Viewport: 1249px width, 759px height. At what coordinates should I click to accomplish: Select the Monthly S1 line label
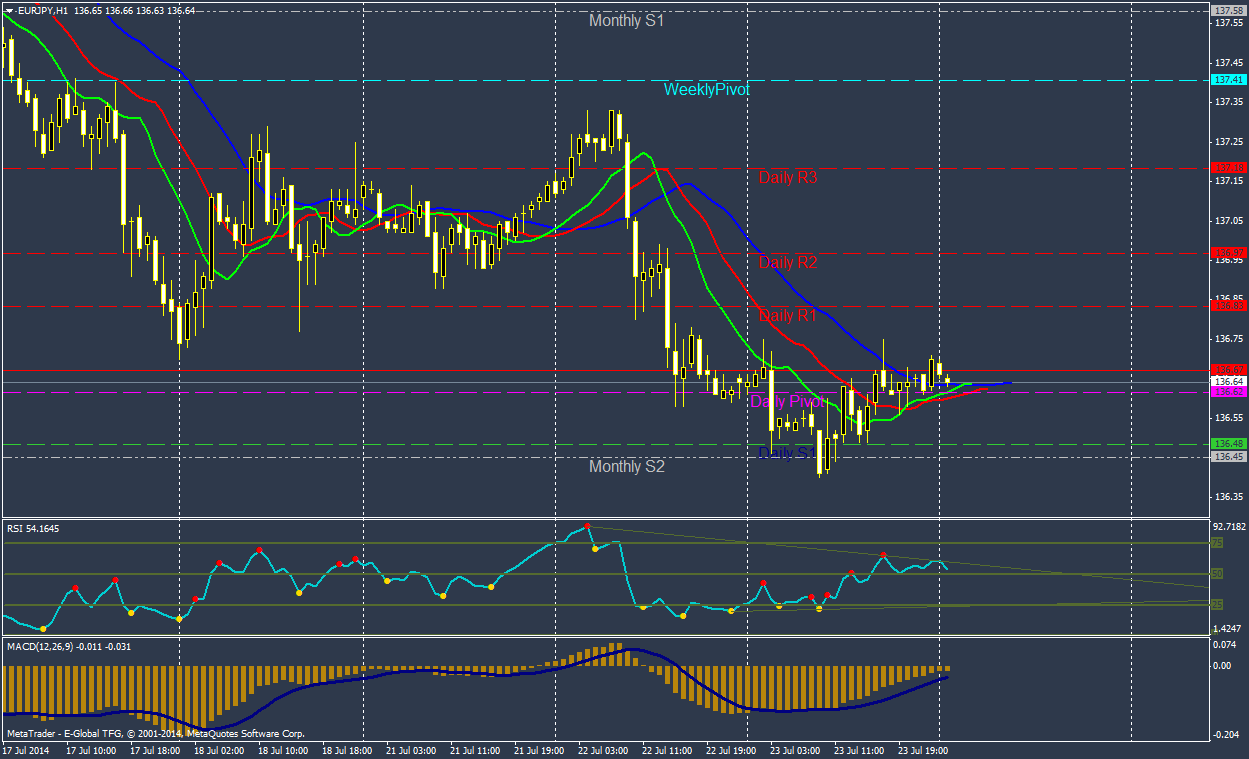626,21
